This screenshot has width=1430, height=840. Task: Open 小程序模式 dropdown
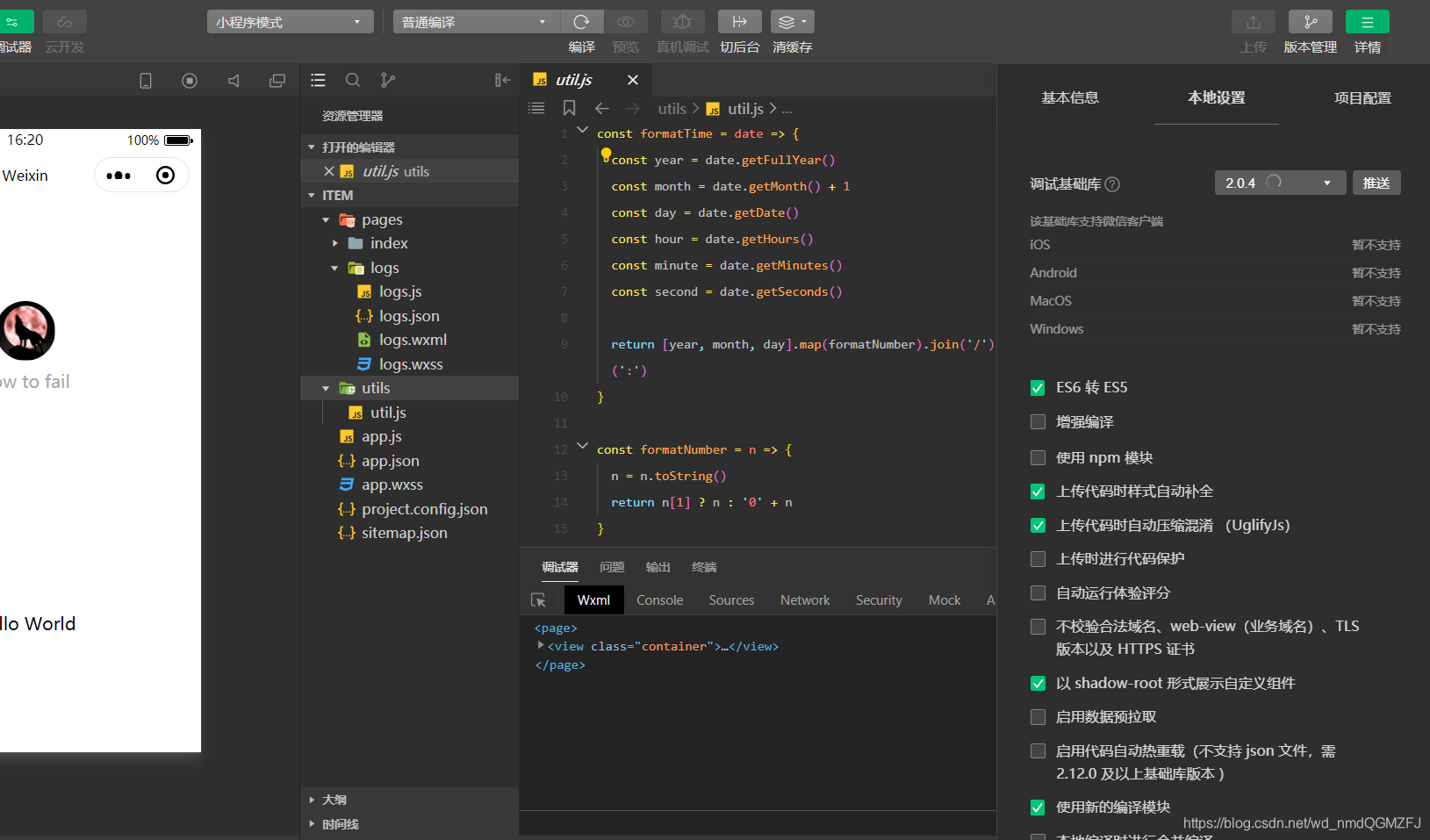pos(290,22)
